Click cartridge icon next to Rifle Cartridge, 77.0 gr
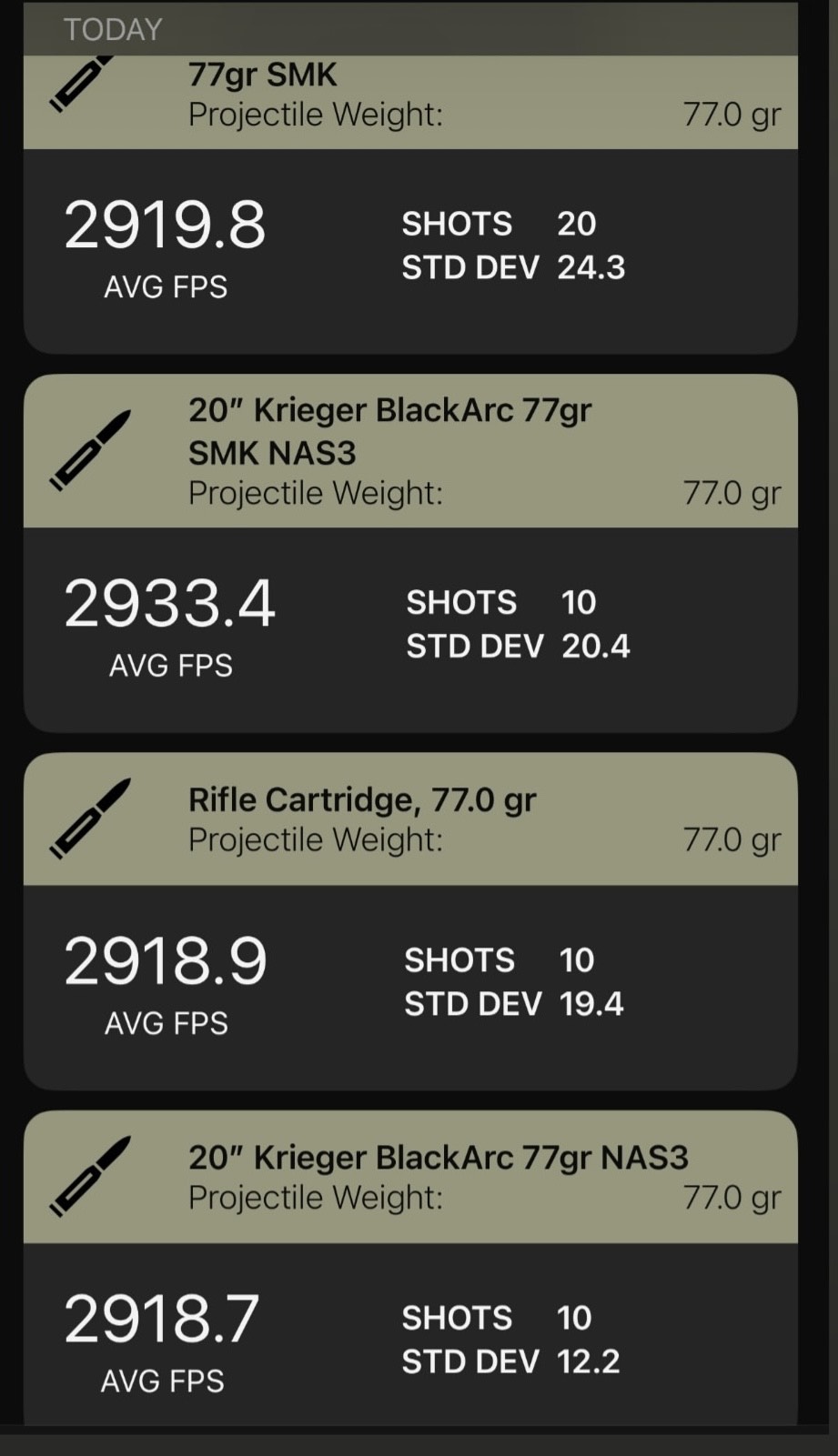838x1456 pixels. 90,818
